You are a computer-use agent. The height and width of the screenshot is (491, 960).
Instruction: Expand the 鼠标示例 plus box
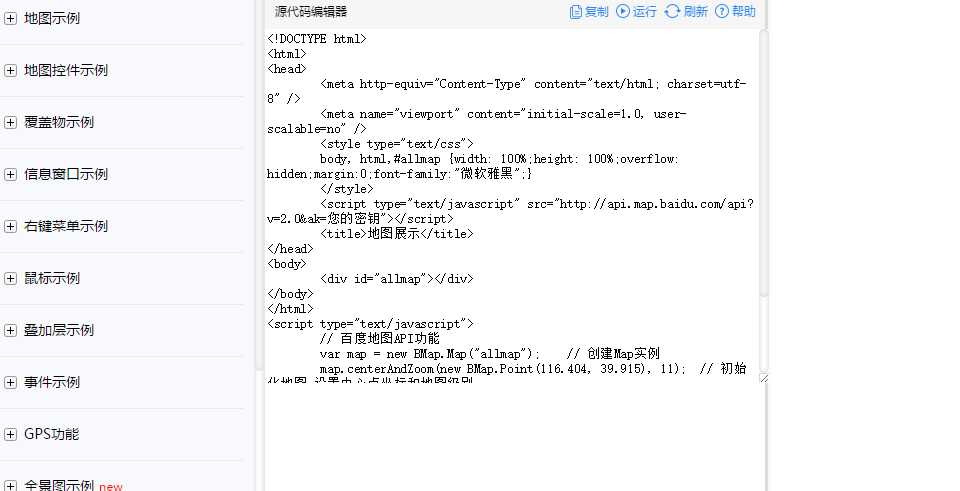tap(10, 279)
